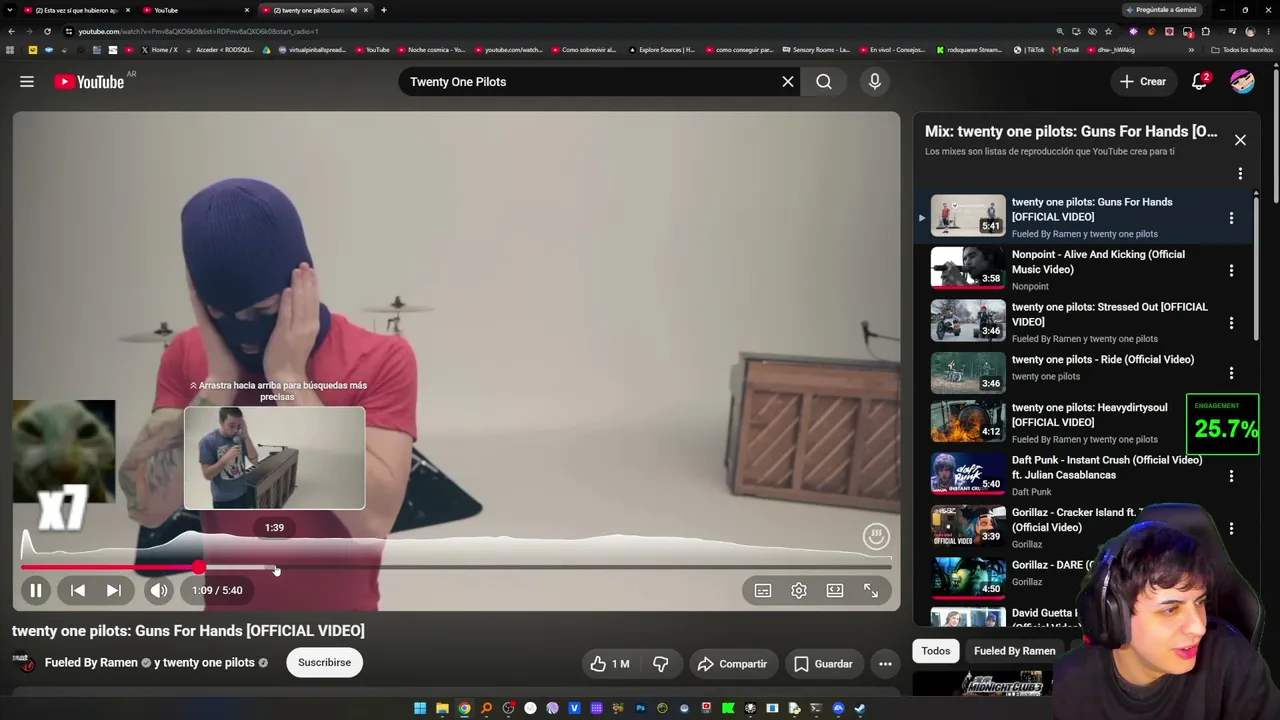Image resolution: width=1280 pixels, height=720 pixels.
Task: Close the Mix playlist panel
Action: click(1240, 140)
